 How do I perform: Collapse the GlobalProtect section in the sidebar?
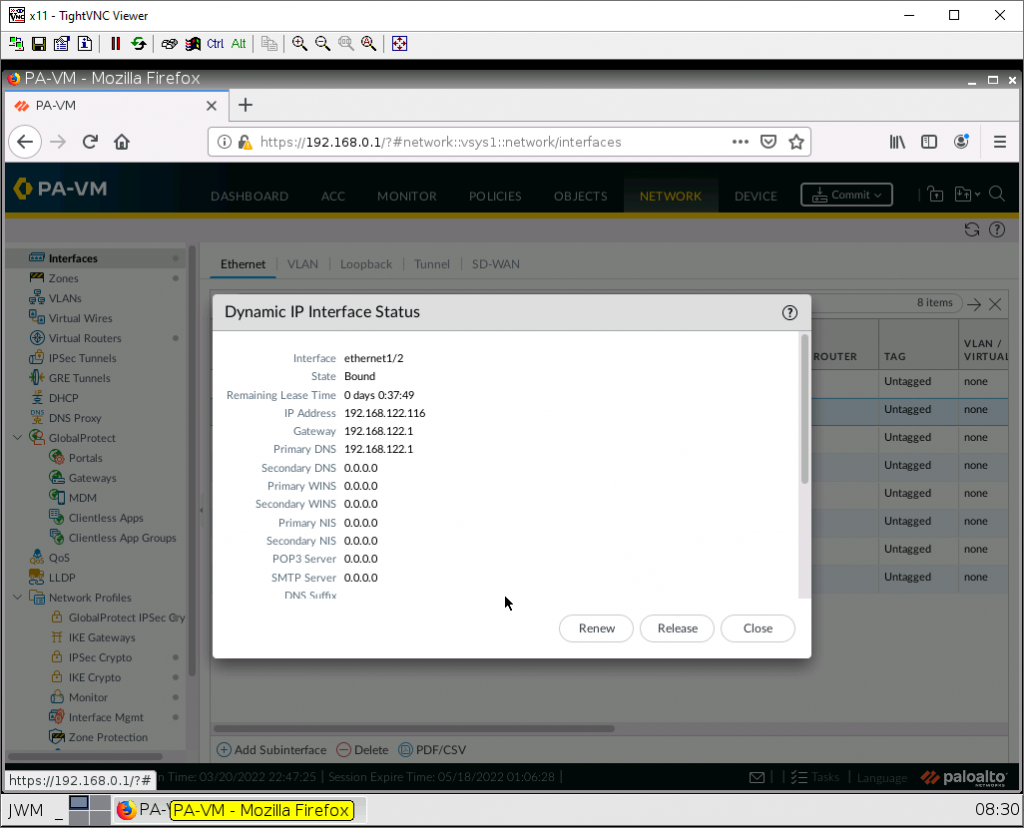[x=16, y=437]
